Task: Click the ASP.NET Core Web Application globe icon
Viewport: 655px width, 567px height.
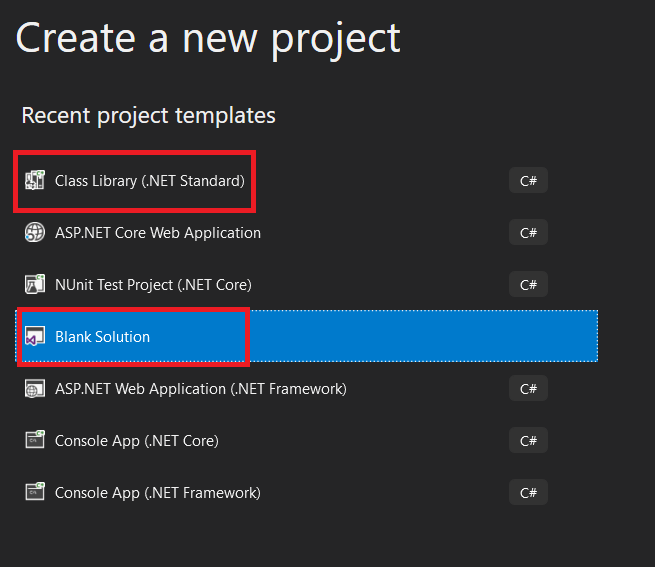Action: pyautogui.click(x=36, y=233)
